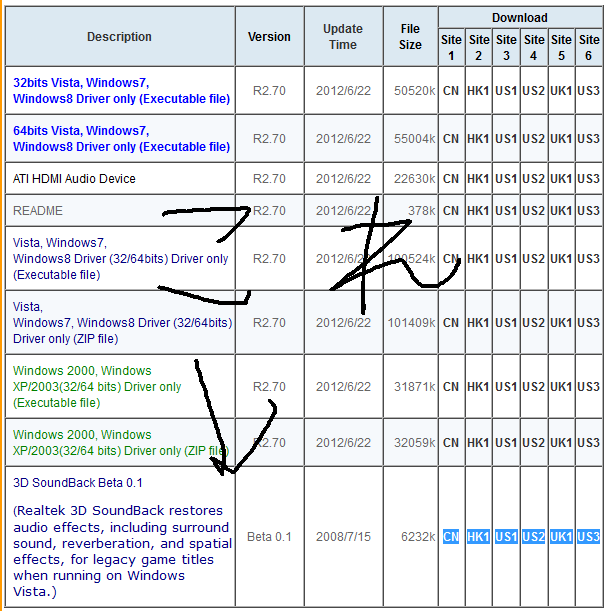
Task: Click highlighted HK1 link for 3D SoundBack
Action: [478, 537]
